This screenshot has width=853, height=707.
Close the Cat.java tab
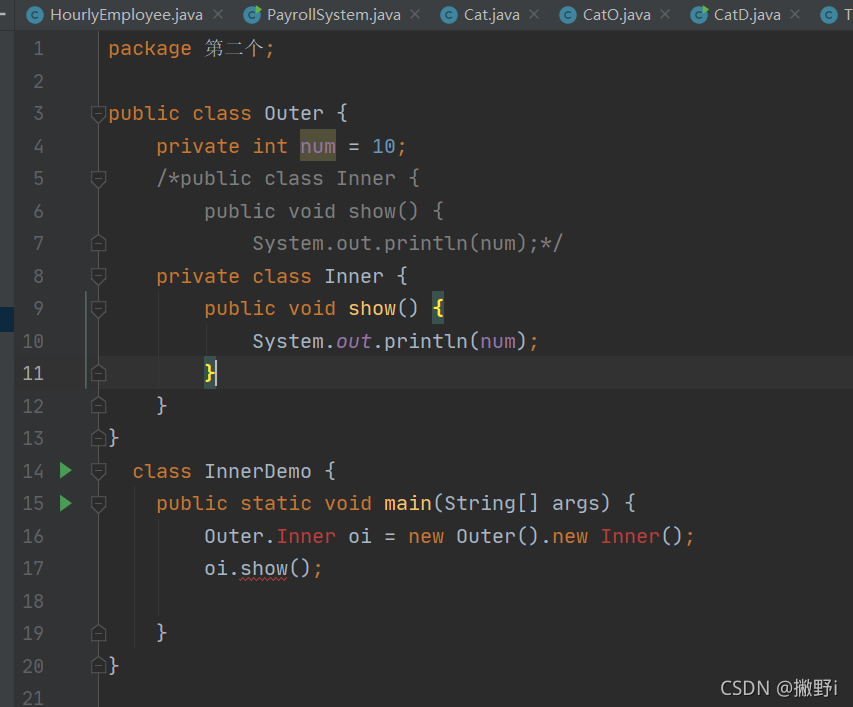tap(534, 15)
